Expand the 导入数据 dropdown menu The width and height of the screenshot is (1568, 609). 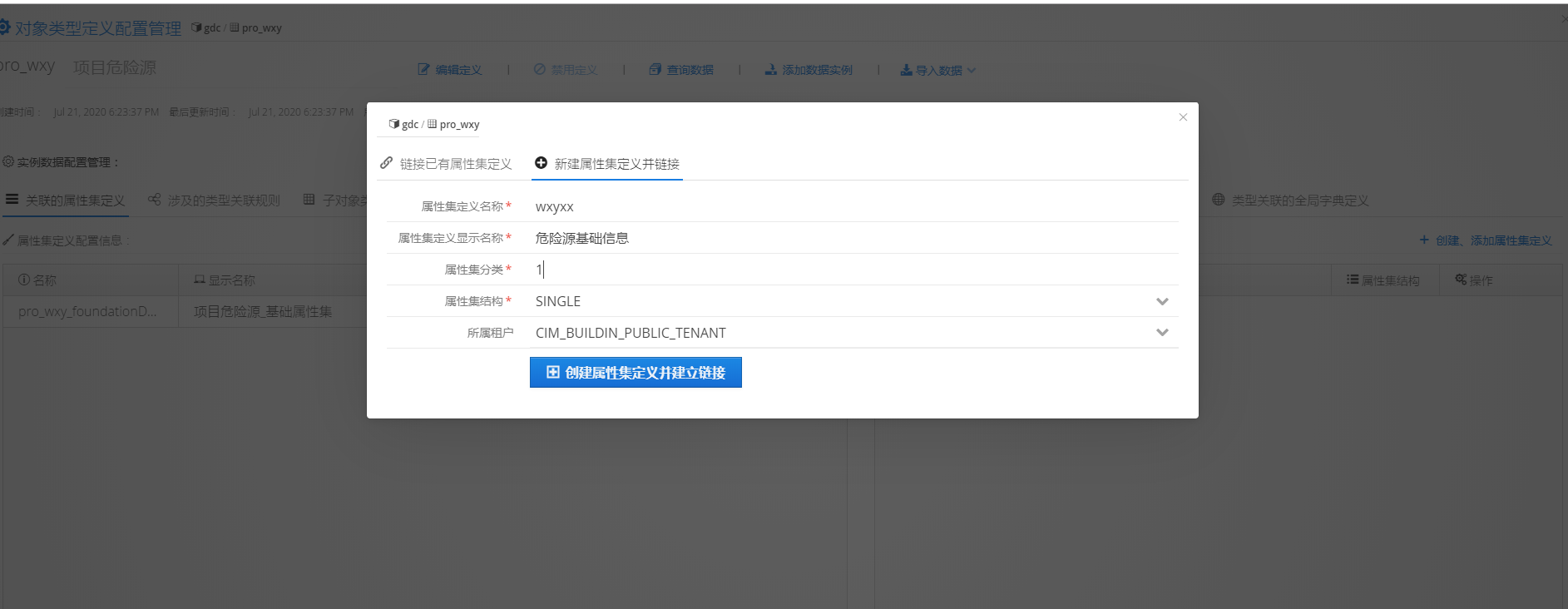tap(937, 70)
